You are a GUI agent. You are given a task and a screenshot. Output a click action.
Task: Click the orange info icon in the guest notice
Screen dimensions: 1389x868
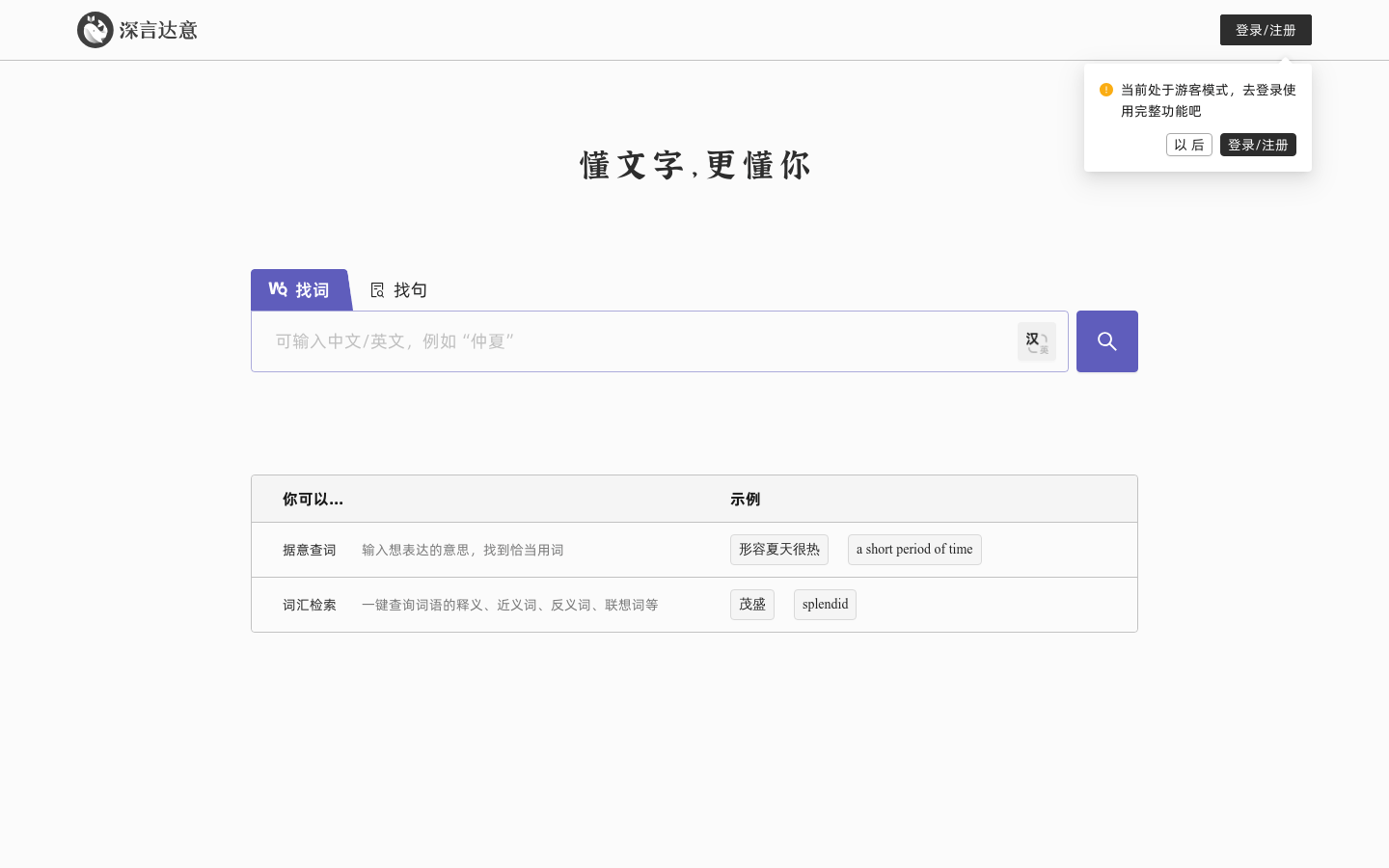(1106, 90)
